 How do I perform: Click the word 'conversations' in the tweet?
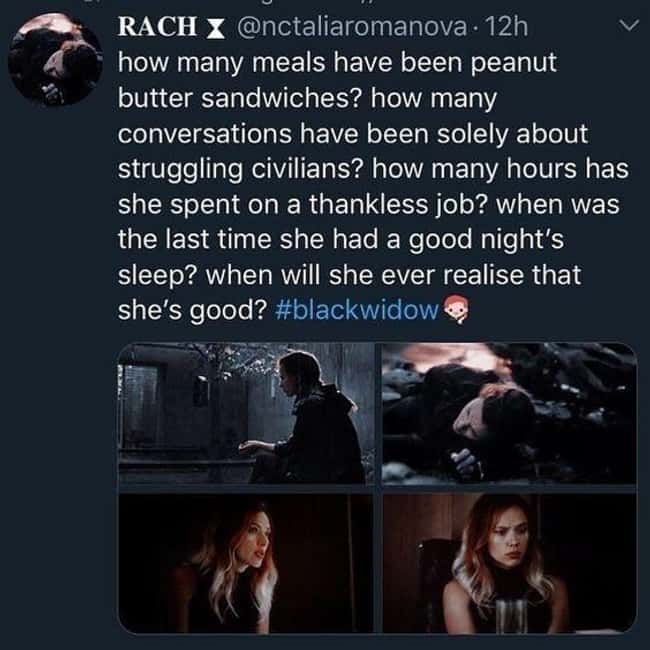(205, 134)
